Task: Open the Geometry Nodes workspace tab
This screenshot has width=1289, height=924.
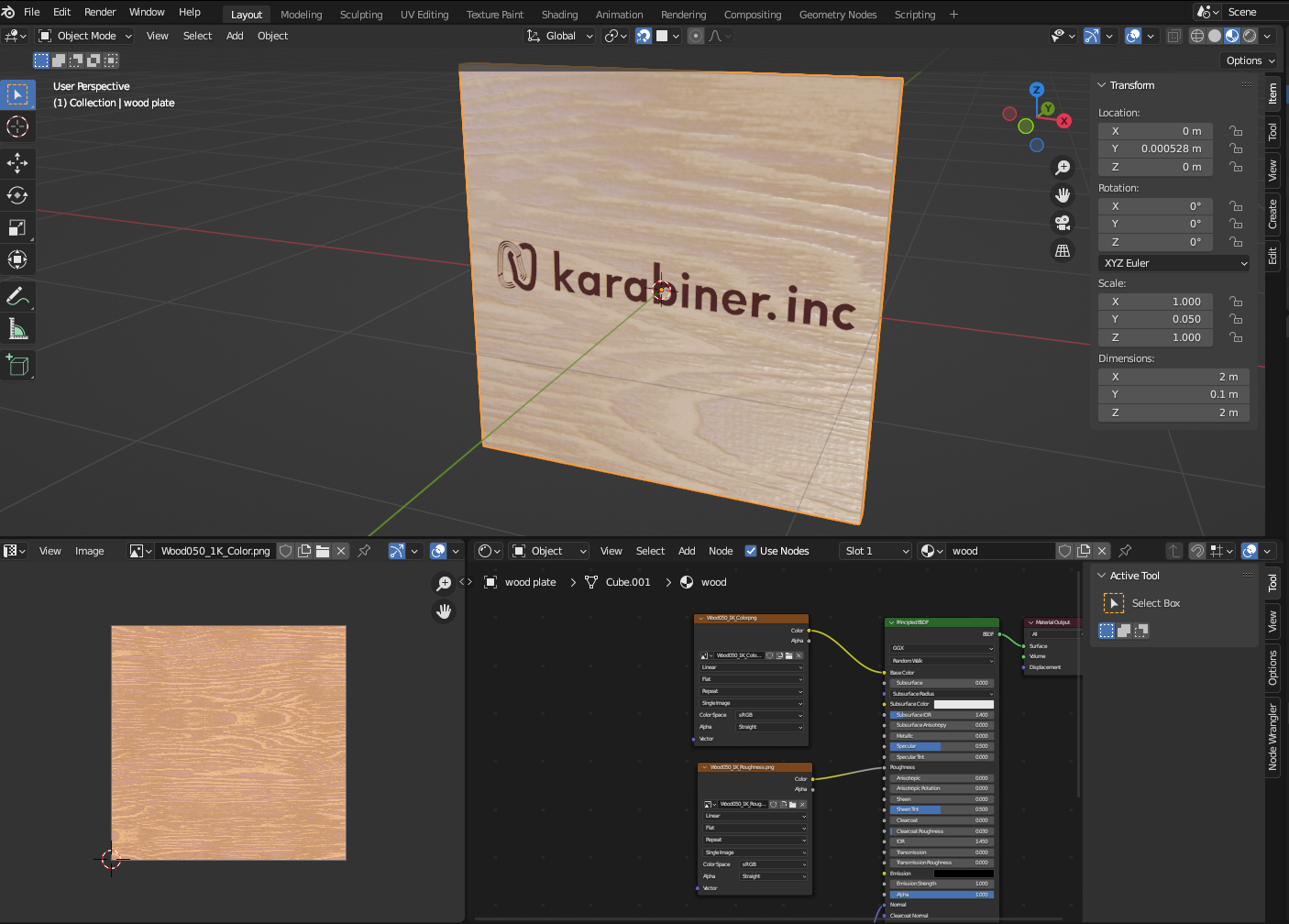Action: click(838, 15)
